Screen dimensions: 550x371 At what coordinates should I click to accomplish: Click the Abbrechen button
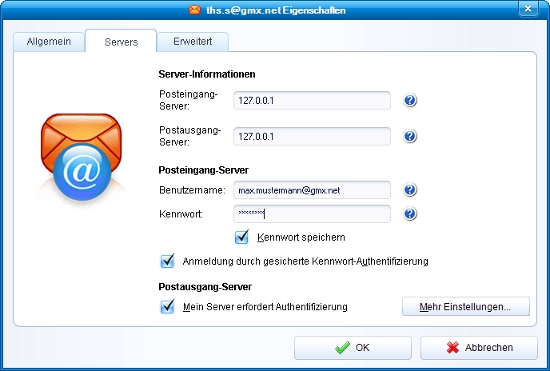479,348
